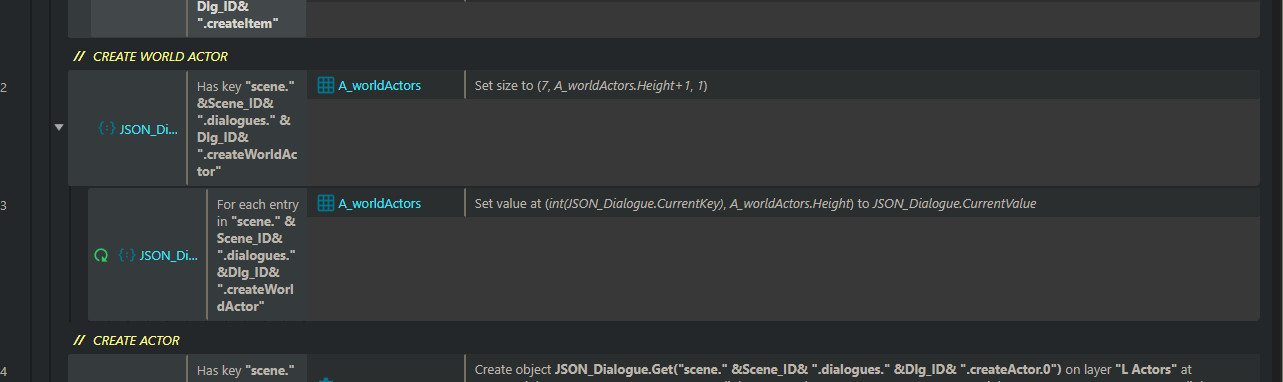Select the Has key createWorldActor condition
1283x382 pixels.
click(246, 128)
